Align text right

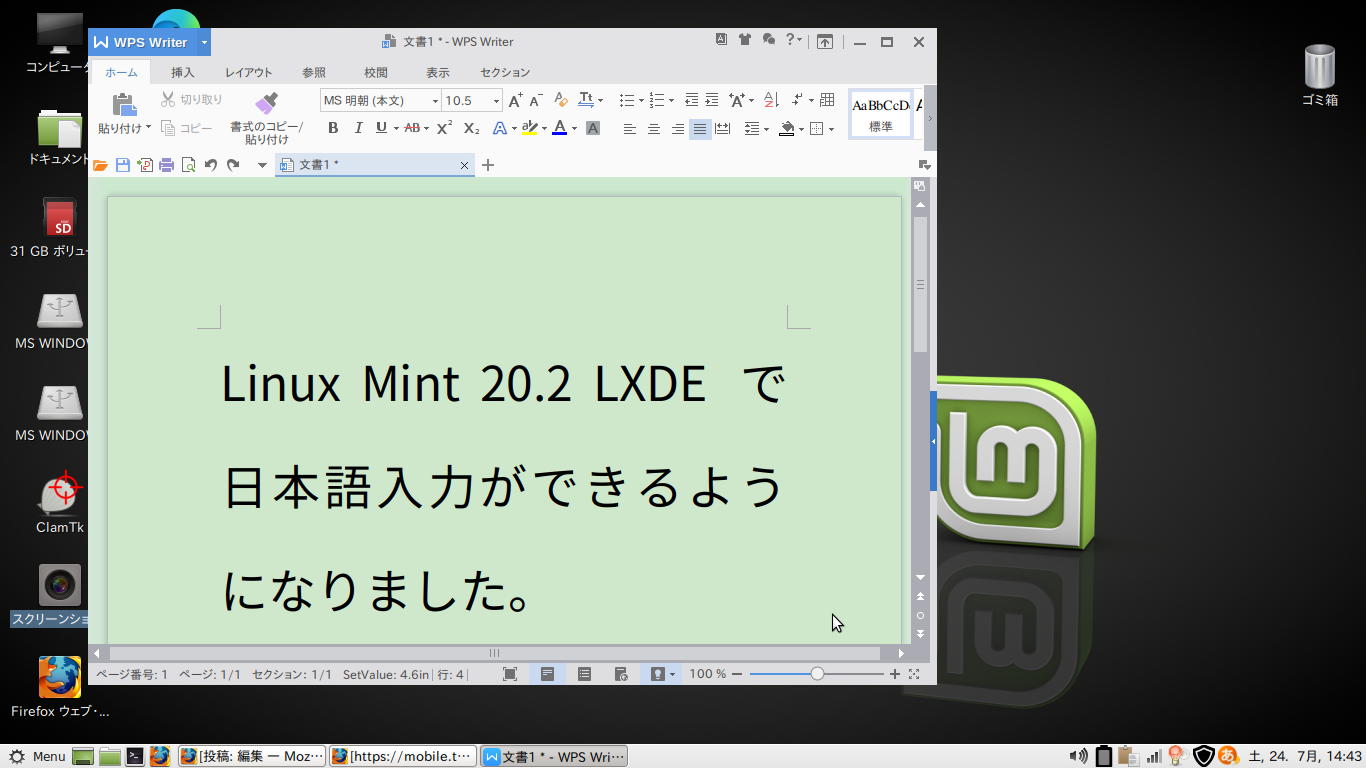tap(678, 128)
